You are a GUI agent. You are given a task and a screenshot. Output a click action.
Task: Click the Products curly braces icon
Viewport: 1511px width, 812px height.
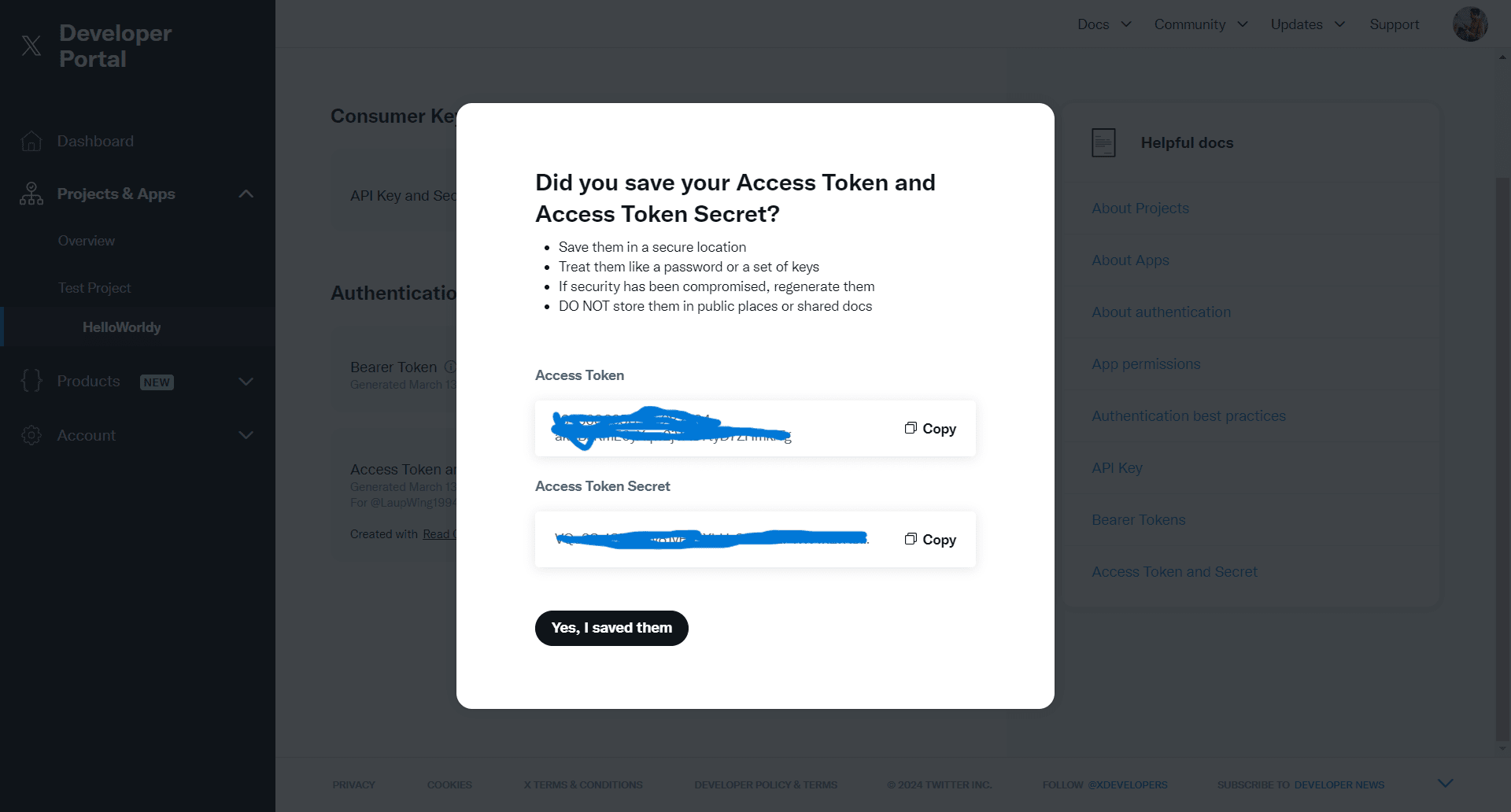coord(31,381)
